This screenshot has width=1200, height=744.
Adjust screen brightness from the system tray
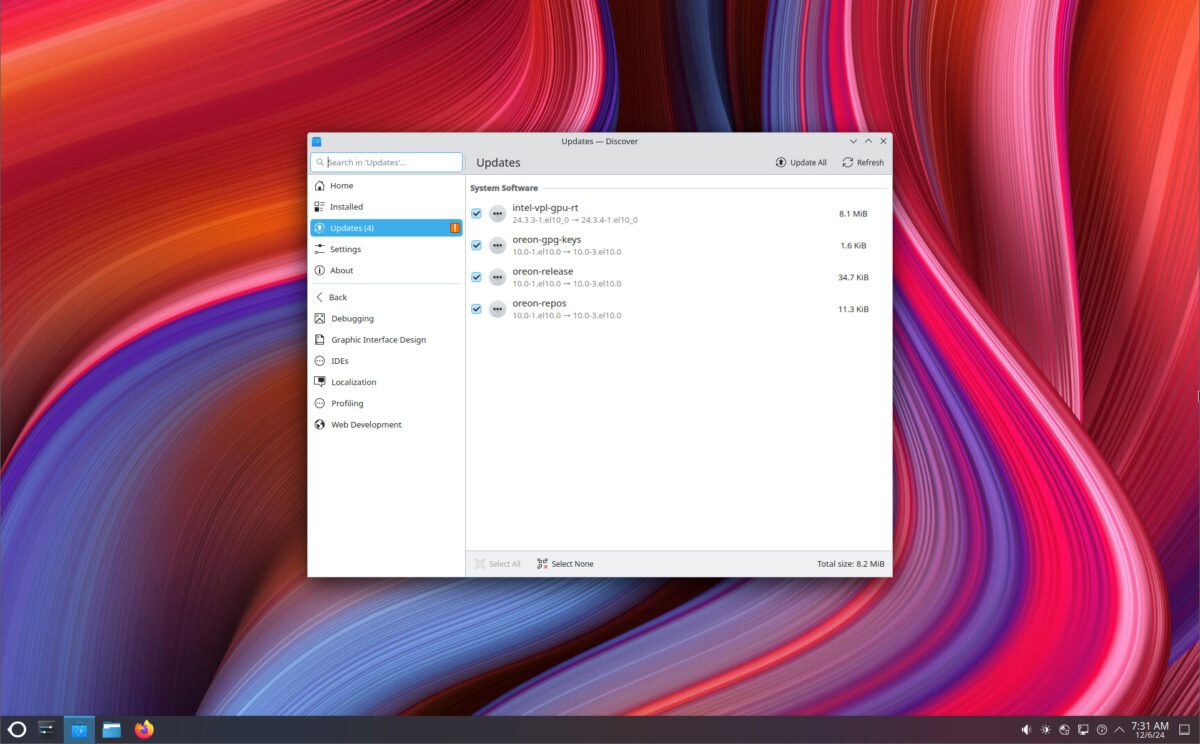pyautogui.click(x=1046, y=729)
